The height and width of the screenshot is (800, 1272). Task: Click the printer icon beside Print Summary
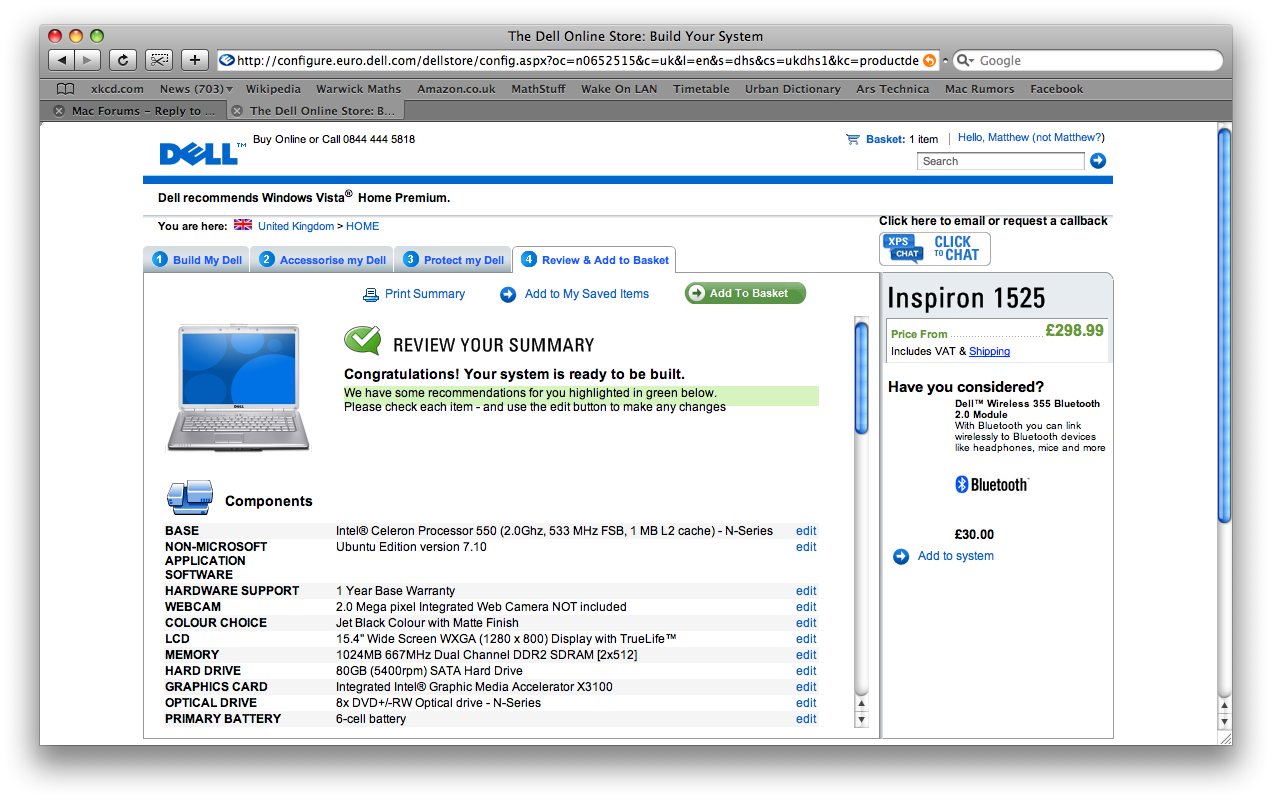coord(371,294)
